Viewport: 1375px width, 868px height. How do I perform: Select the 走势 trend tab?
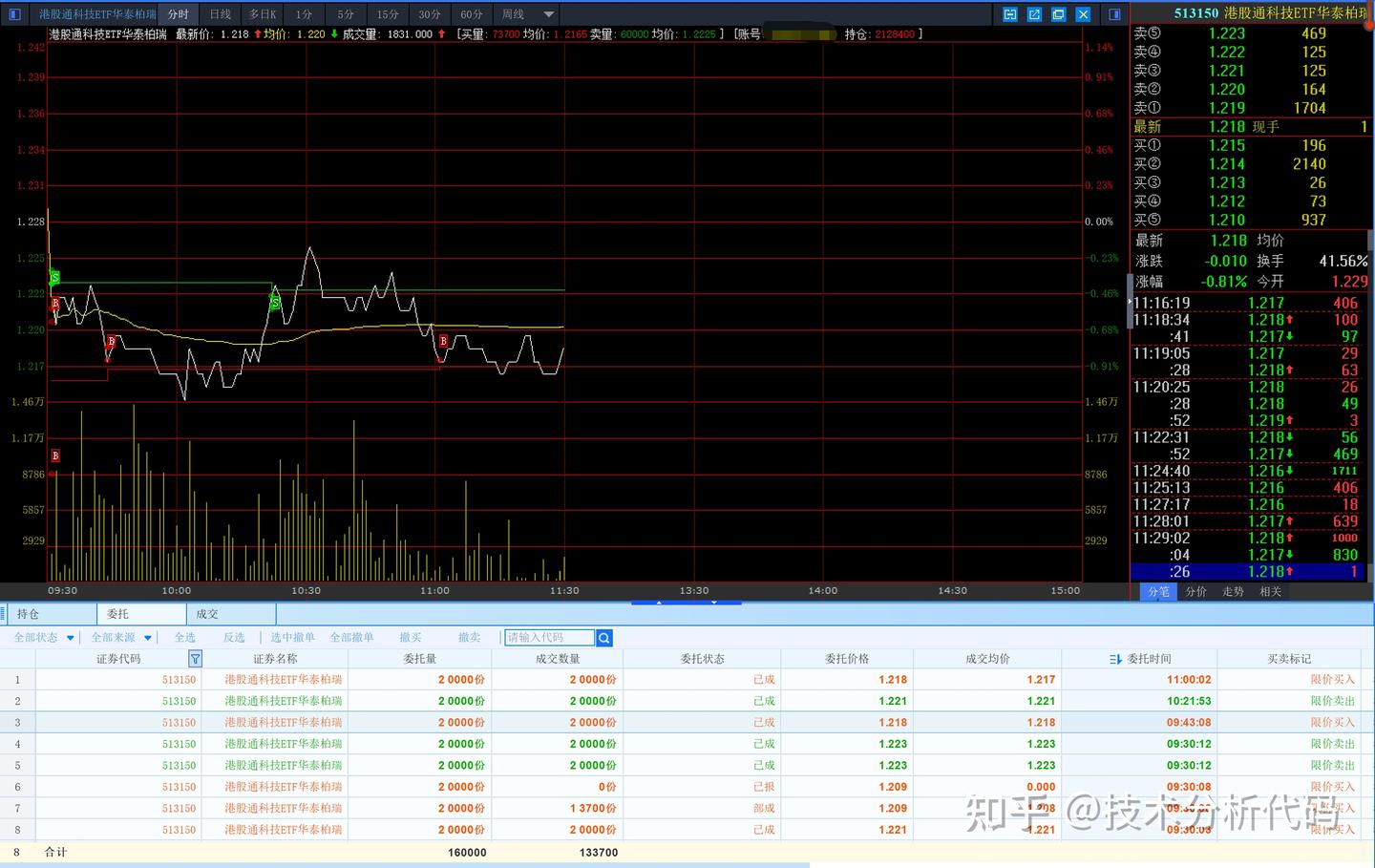coord(1234,592)
